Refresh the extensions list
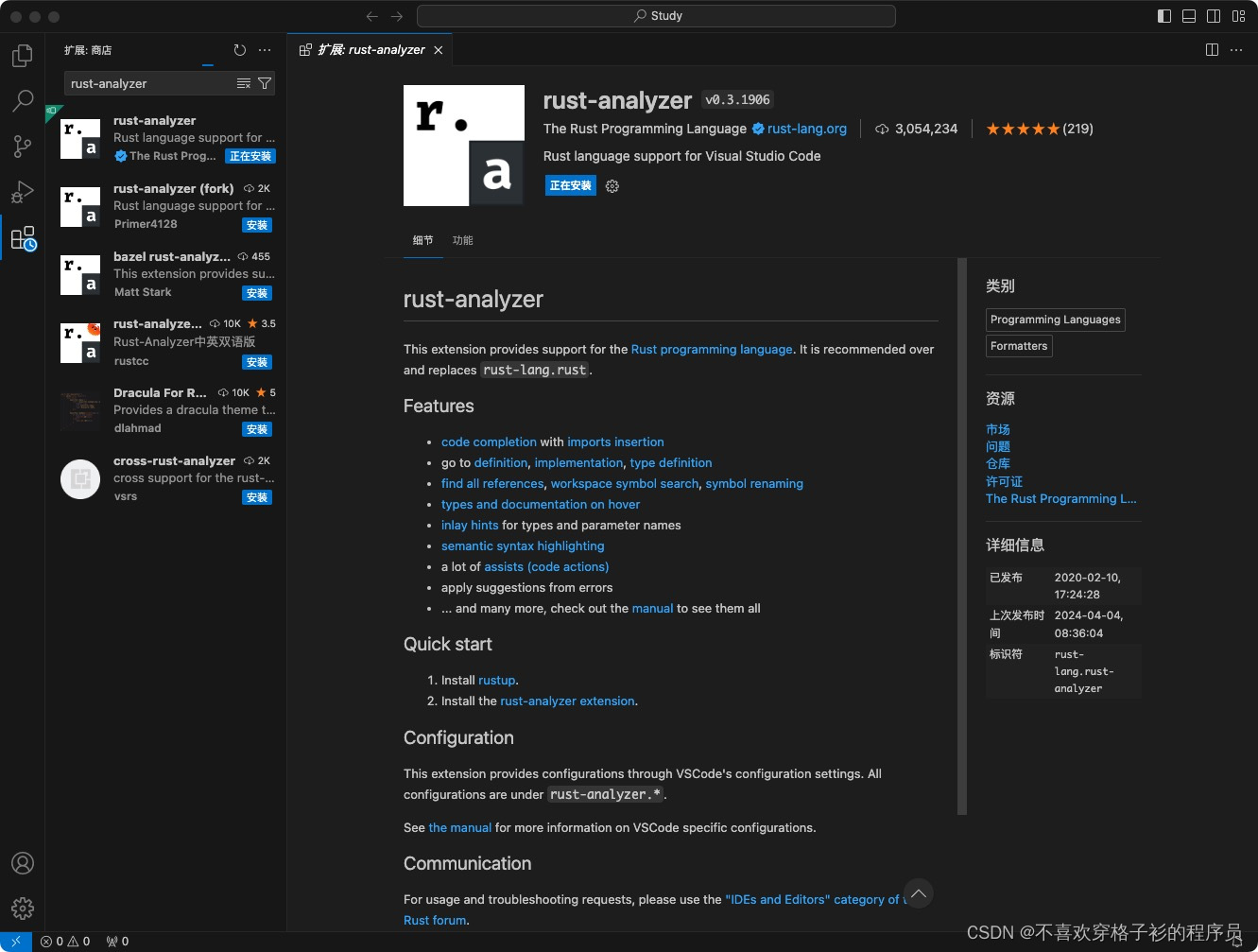The height and width of the screenshot is (952, 1258). point(239,50)
